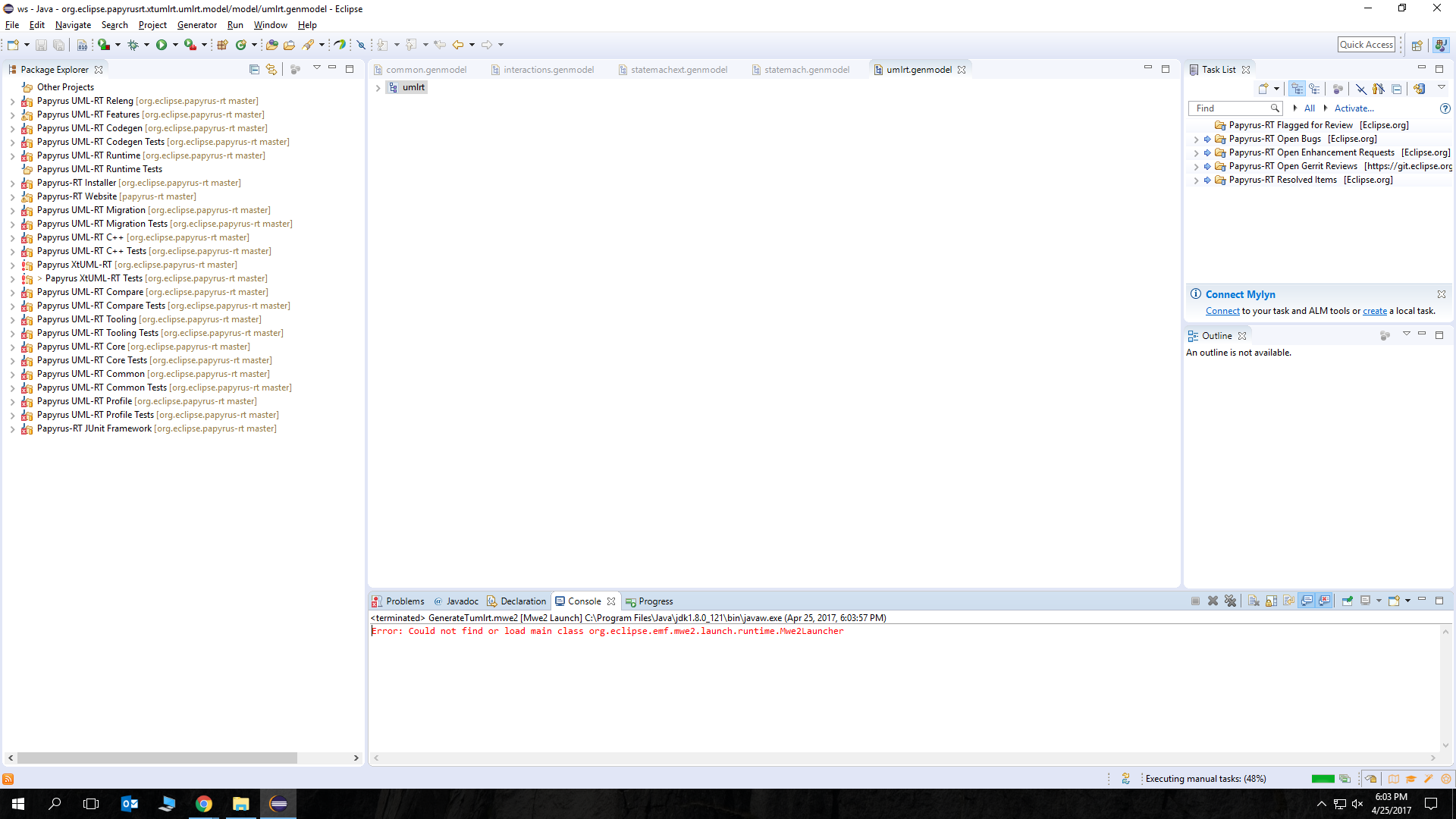
Task: Toggle Show Console on Standard Out changes
Action: [1307, 601]
